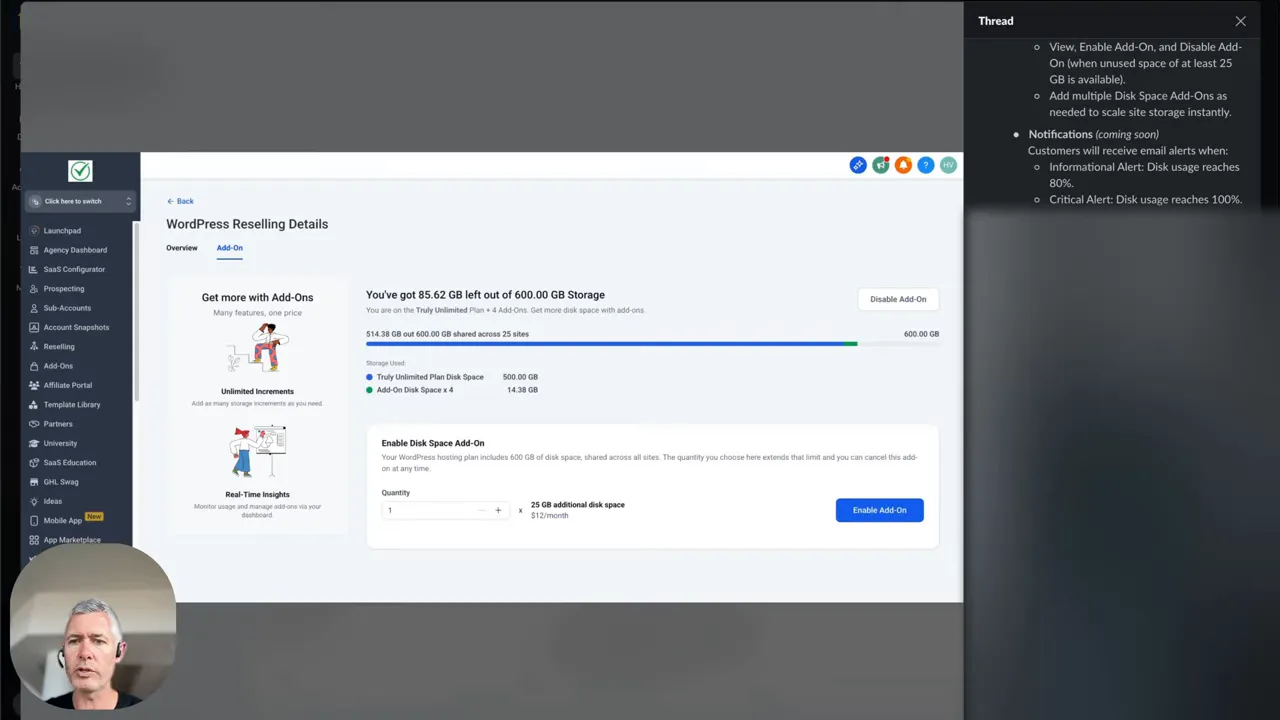
Task: Click 'Notifications (coming soon)' in Thread panel
Action: (x=1094, y=135)
